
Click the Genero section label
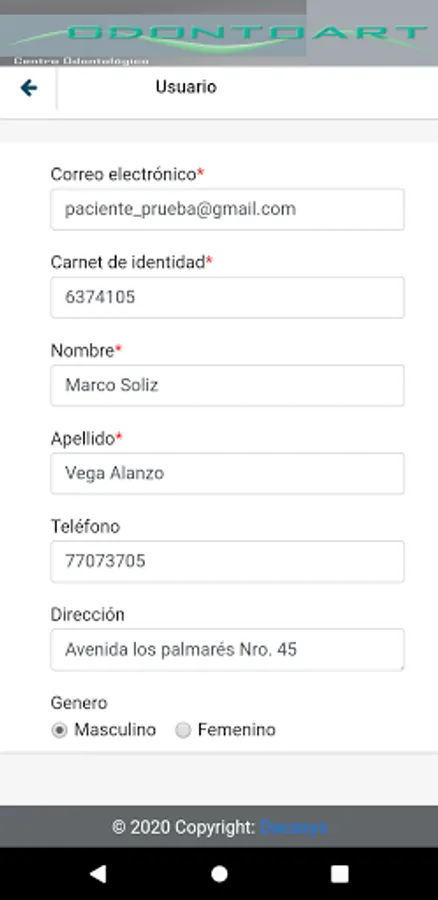pos(79,703)
